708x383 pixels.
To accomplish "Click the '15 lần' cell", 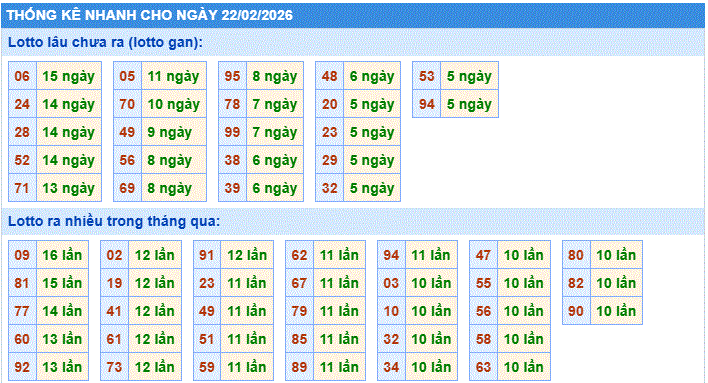I will [x=62, y=283].
